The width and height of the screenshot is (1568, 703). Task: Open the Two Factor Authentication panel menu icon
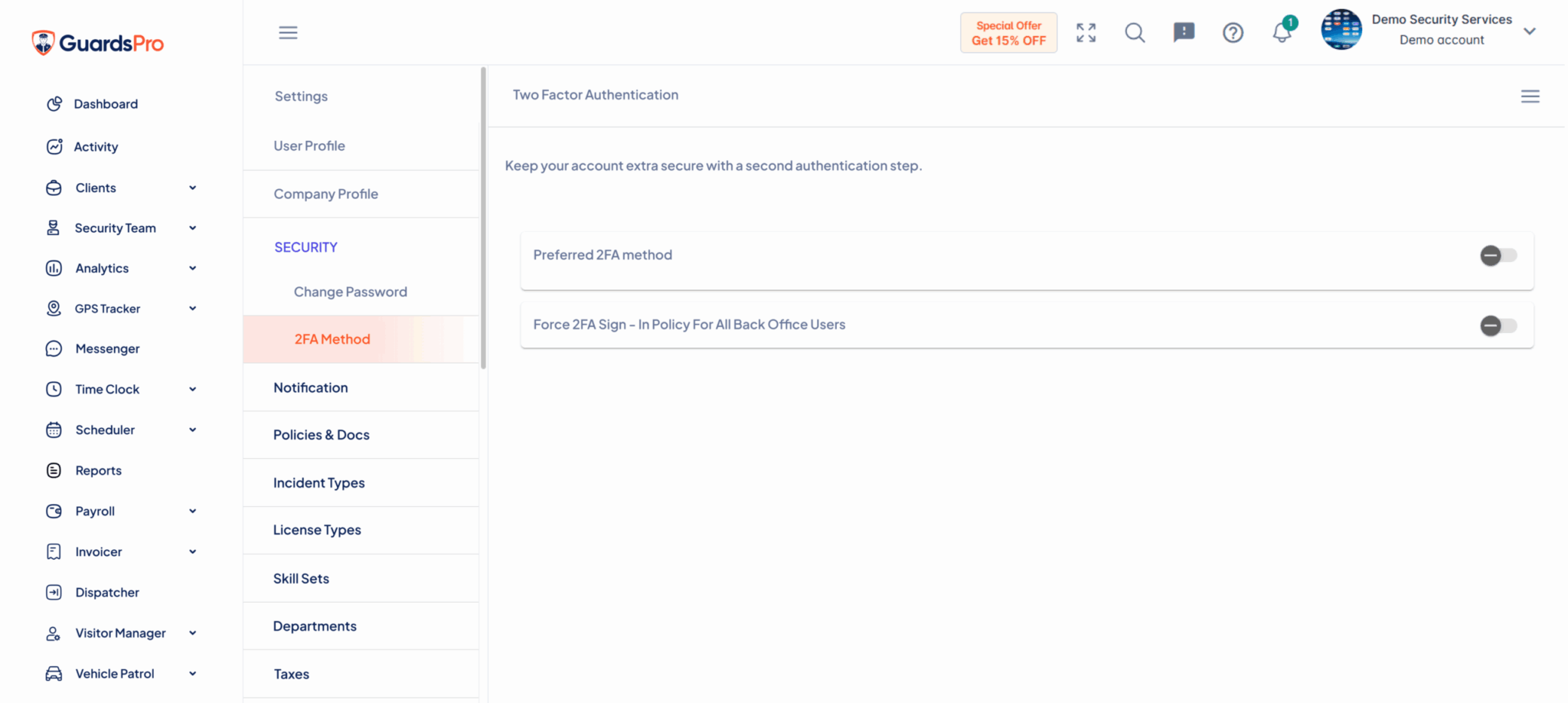point(1530,96)
